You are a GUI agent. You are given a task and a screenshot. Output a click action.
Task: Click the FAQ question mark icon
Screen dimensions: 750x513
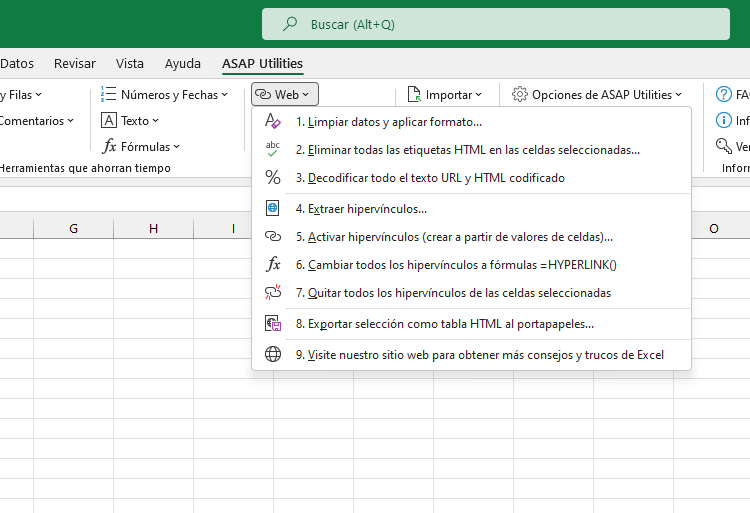pyautogui.click(x=724, y=94)
